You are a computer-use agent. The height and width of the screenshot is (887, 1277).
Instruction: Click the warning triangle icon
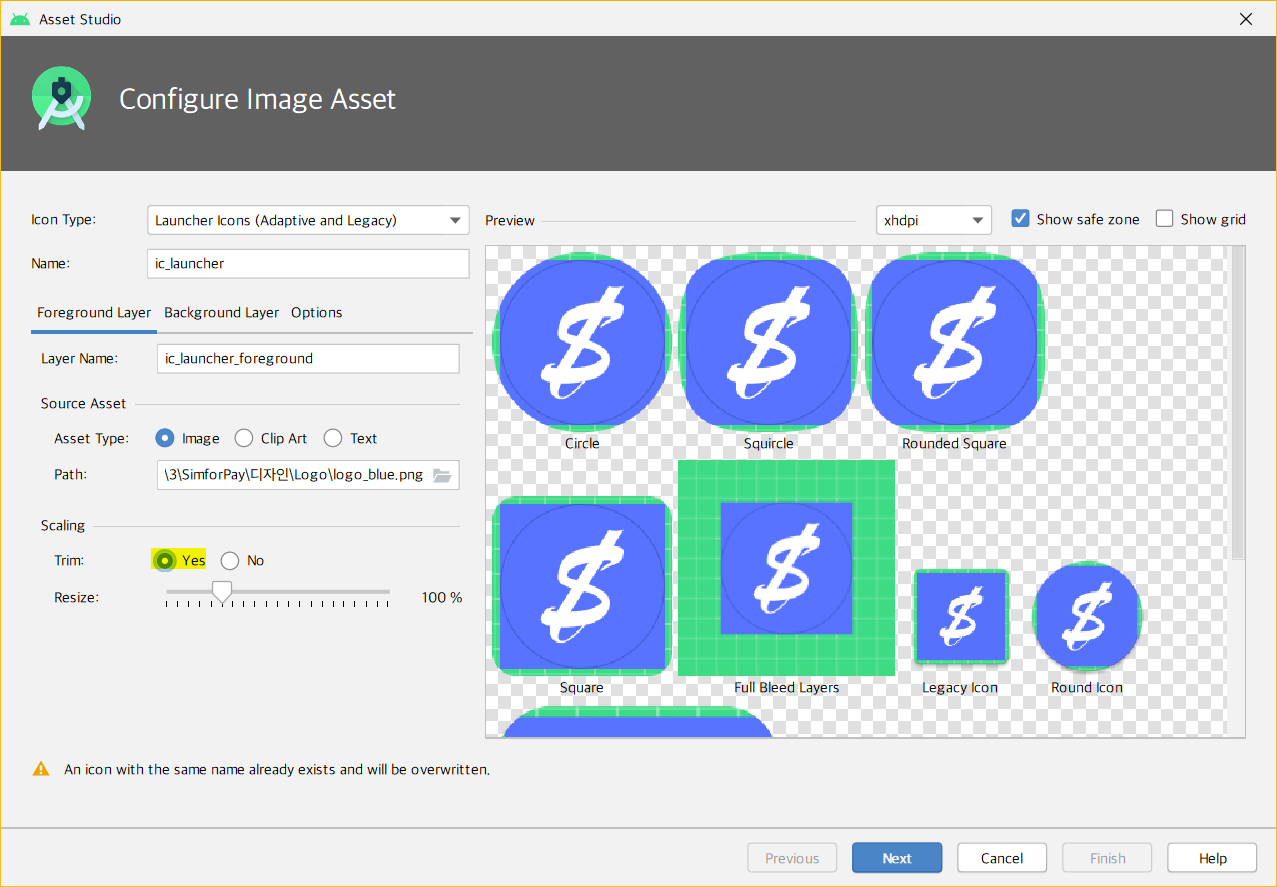[x=41, y=769]
